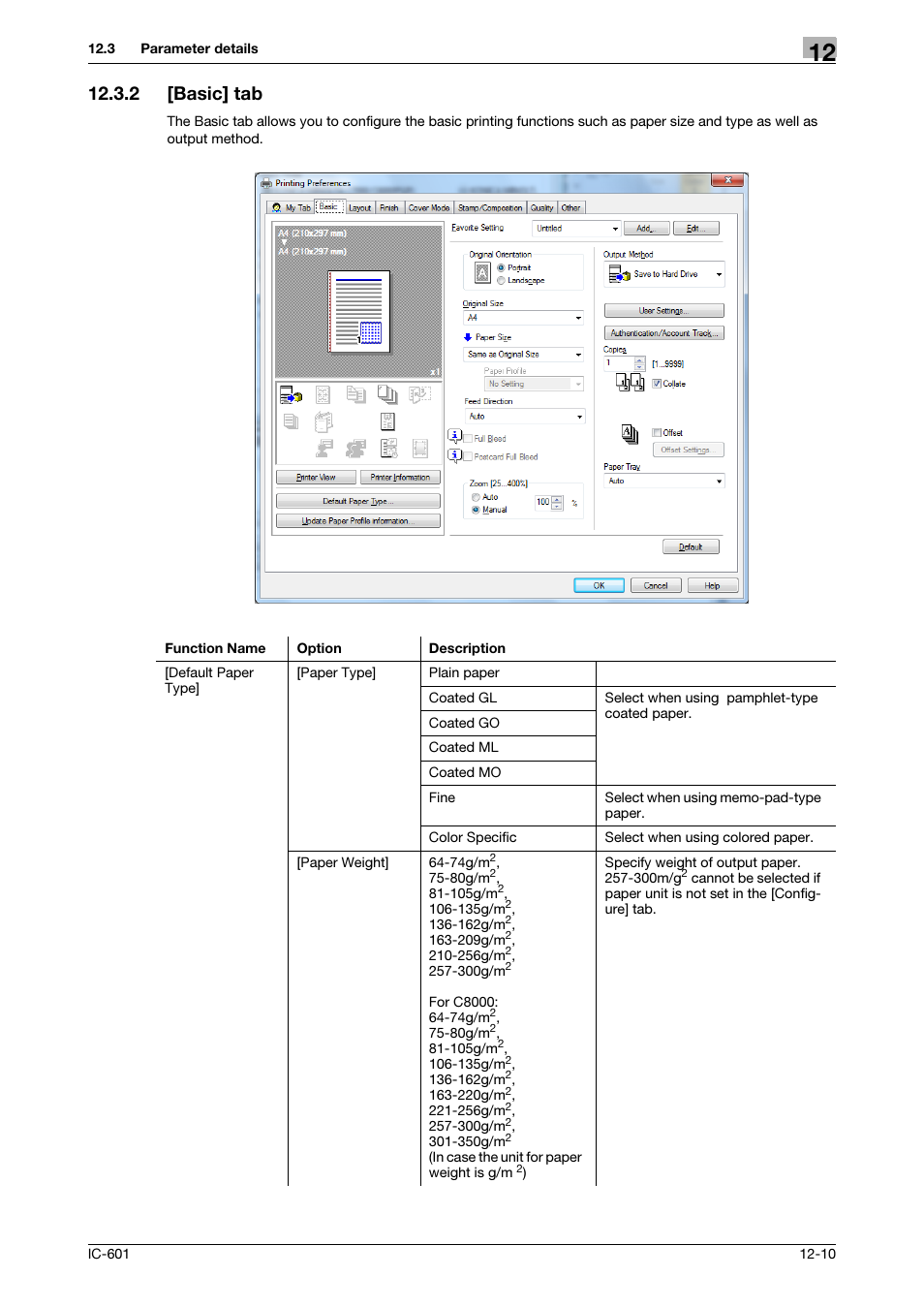
Task: Click the info icon beside Full Bleed
Action: pos(454,437)
